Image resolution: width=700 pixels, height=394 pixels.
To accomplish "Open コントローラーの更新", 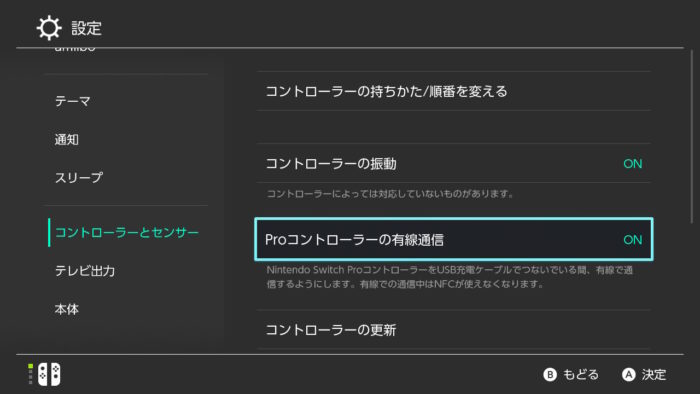I will pos(454,330).
